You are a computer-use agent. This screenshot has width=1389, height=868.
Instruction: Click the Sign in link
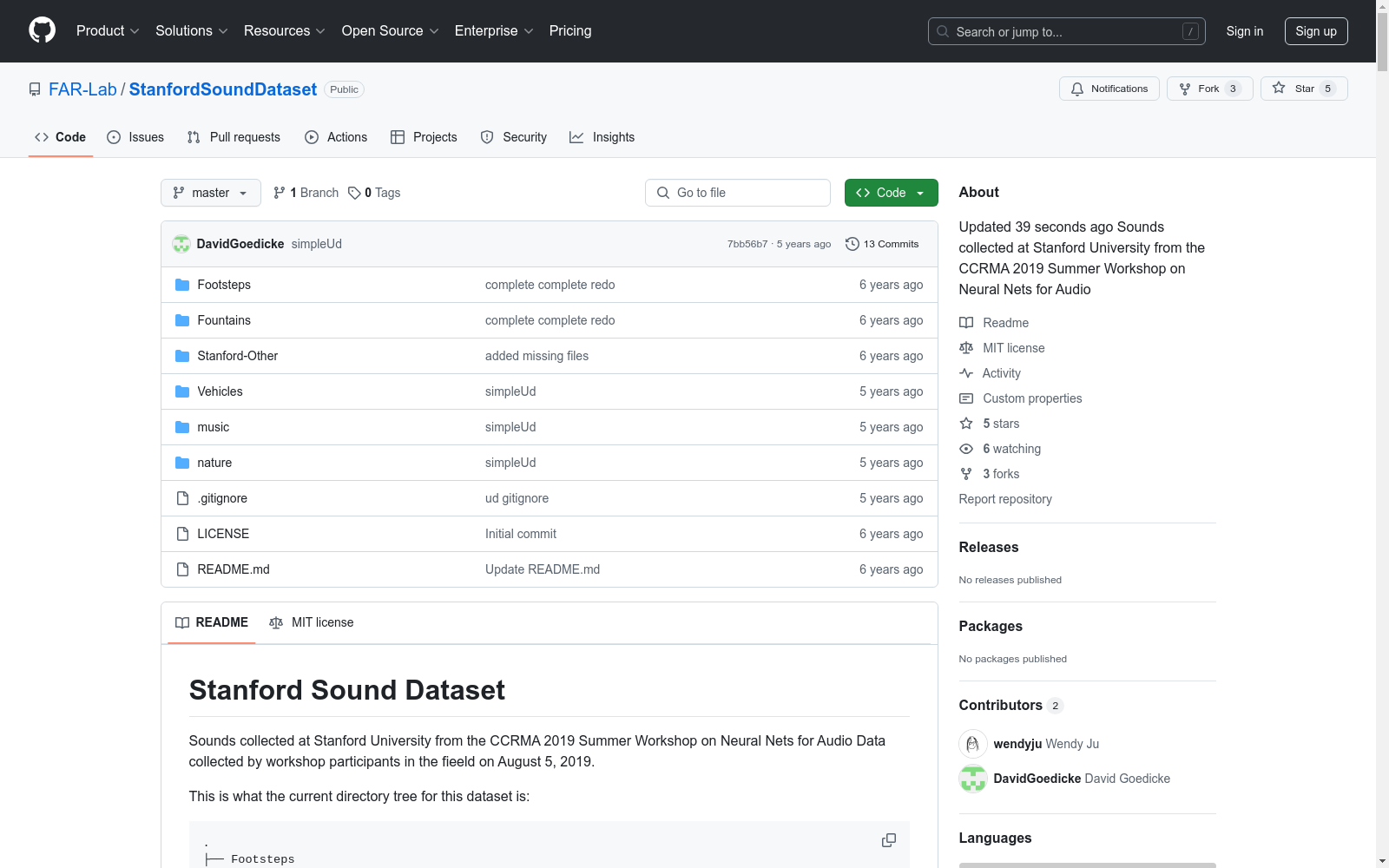coord(1245,31)
